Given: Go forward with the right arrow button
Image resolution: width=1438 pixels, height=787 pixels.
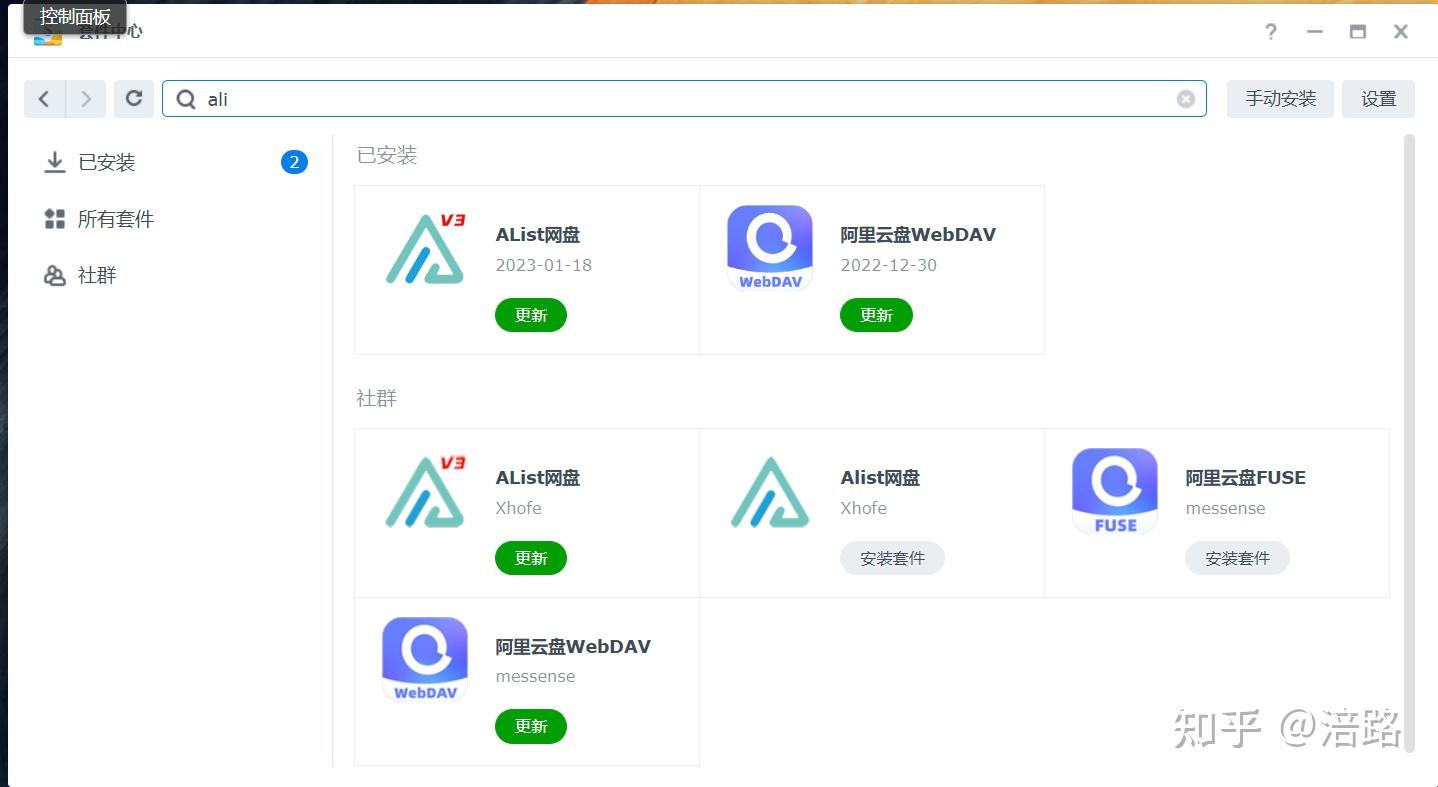Looking at the screenshot, I should [x=86, y=99].
